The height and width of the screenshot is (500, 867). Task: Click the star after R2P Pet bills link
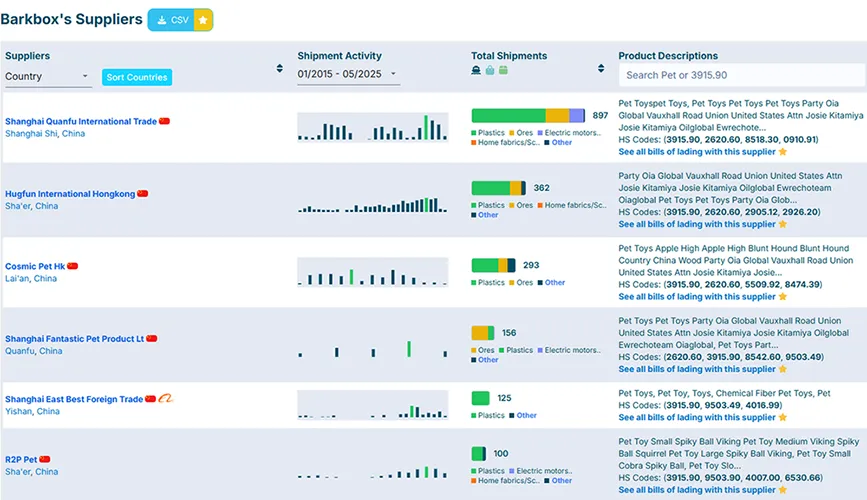click(783, 489)
